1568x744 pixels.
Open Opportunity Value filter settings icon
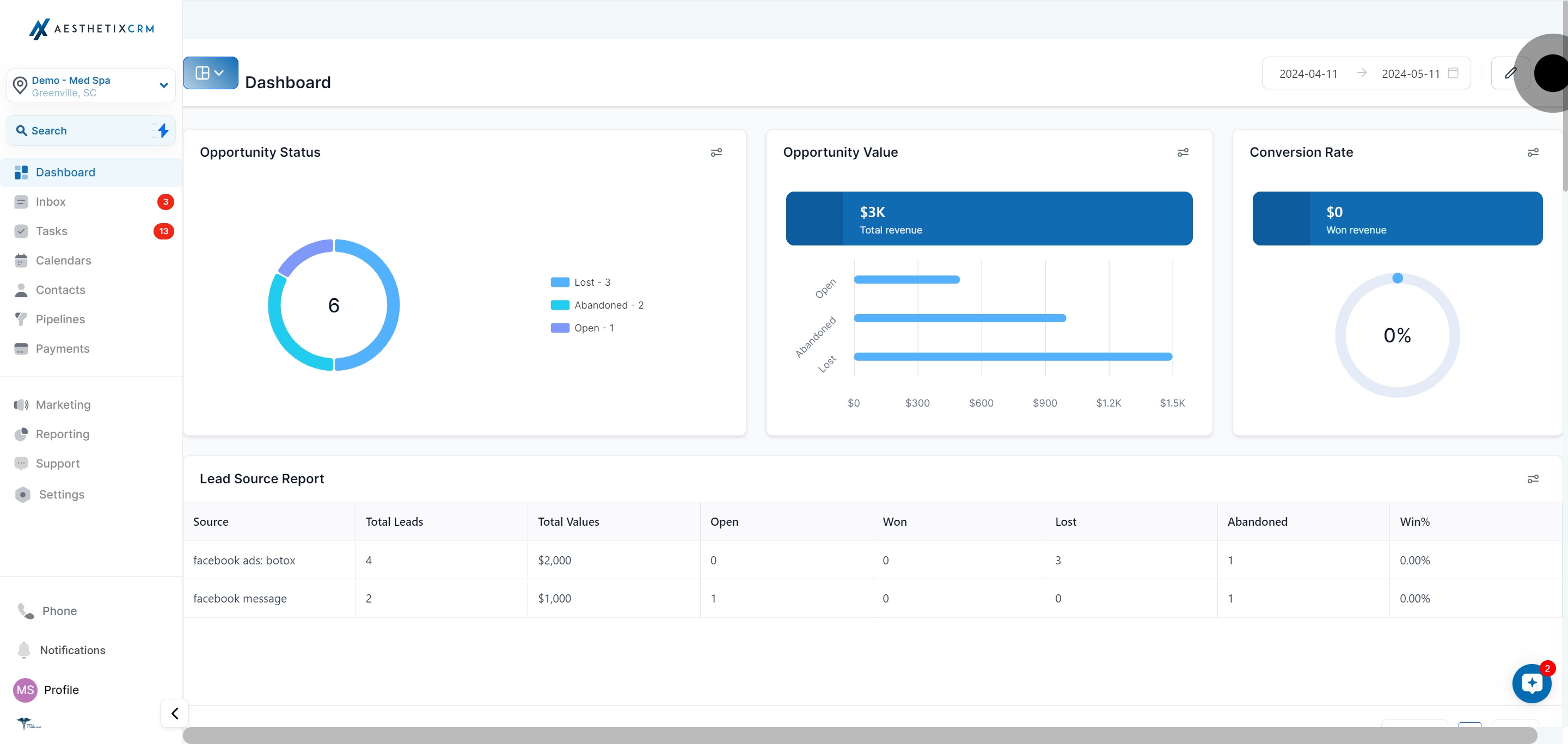coord(1183,152)
